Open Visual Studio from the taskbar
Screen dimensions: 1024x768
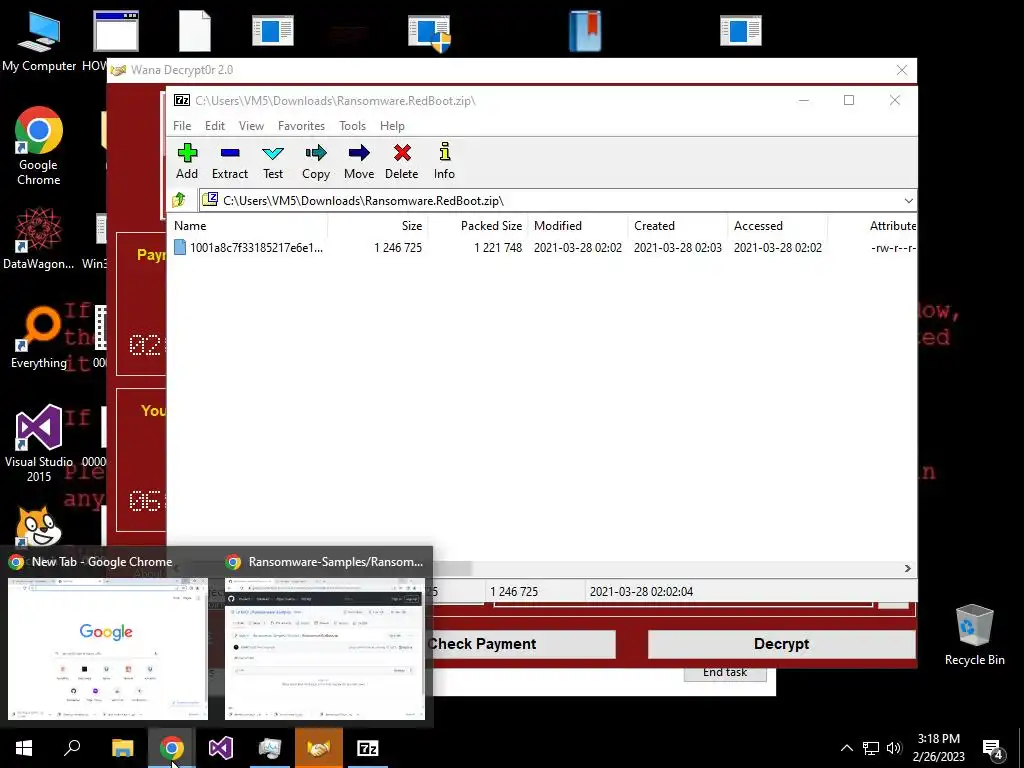coord(221,748)
